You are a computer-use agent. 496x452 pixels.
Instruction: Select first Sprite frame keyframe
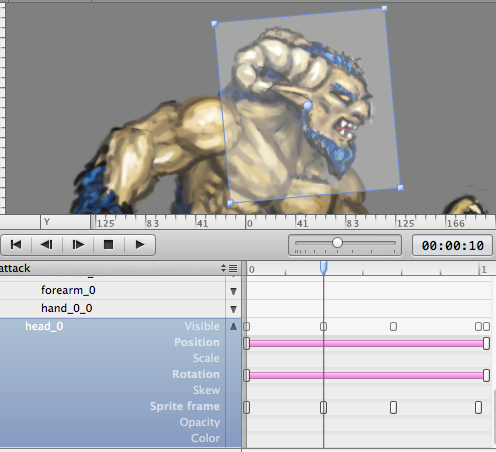click(247, 407)
